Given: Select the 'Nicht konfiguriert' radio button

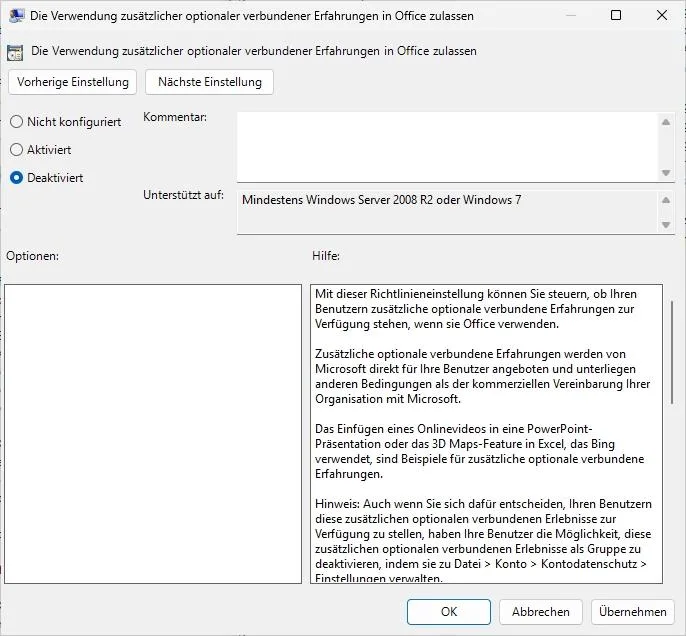Looking at the screenshot, I should [16, 122].
